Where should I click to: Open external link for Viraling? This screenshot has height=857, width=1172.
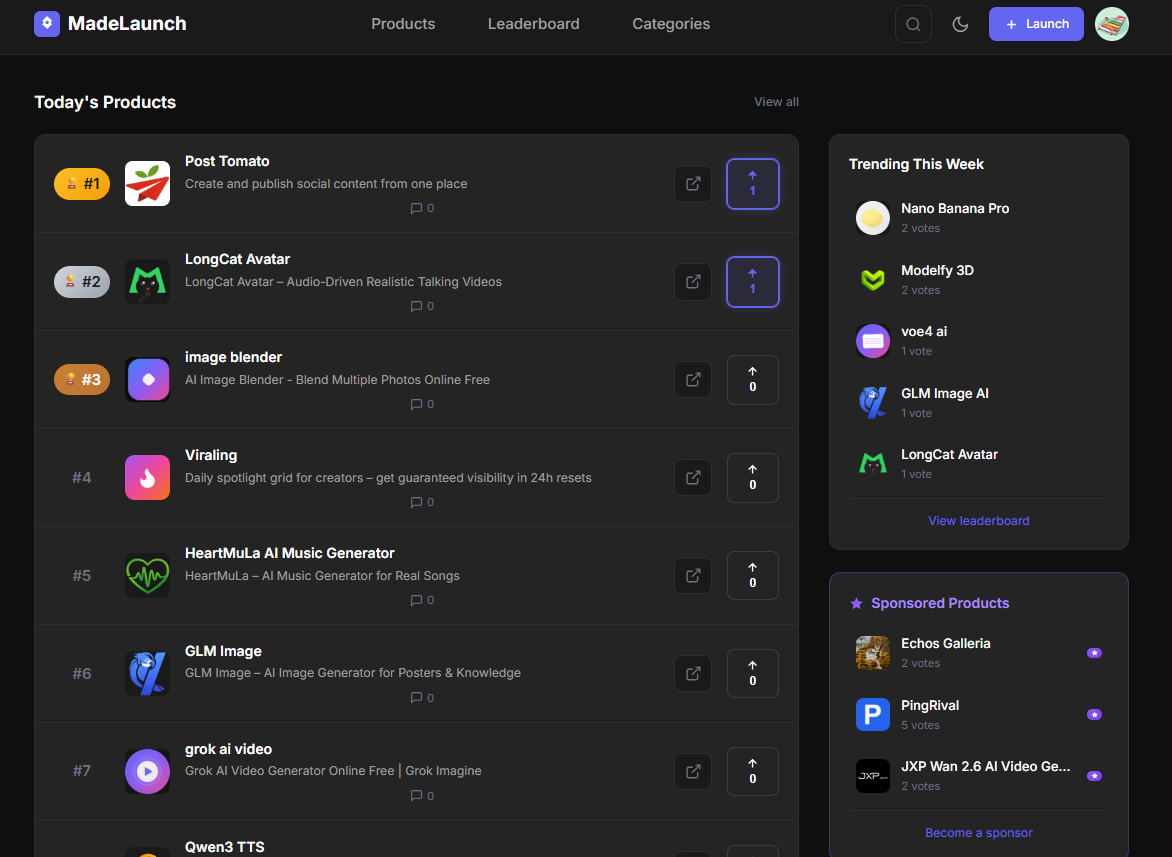(x=692, y=478)
